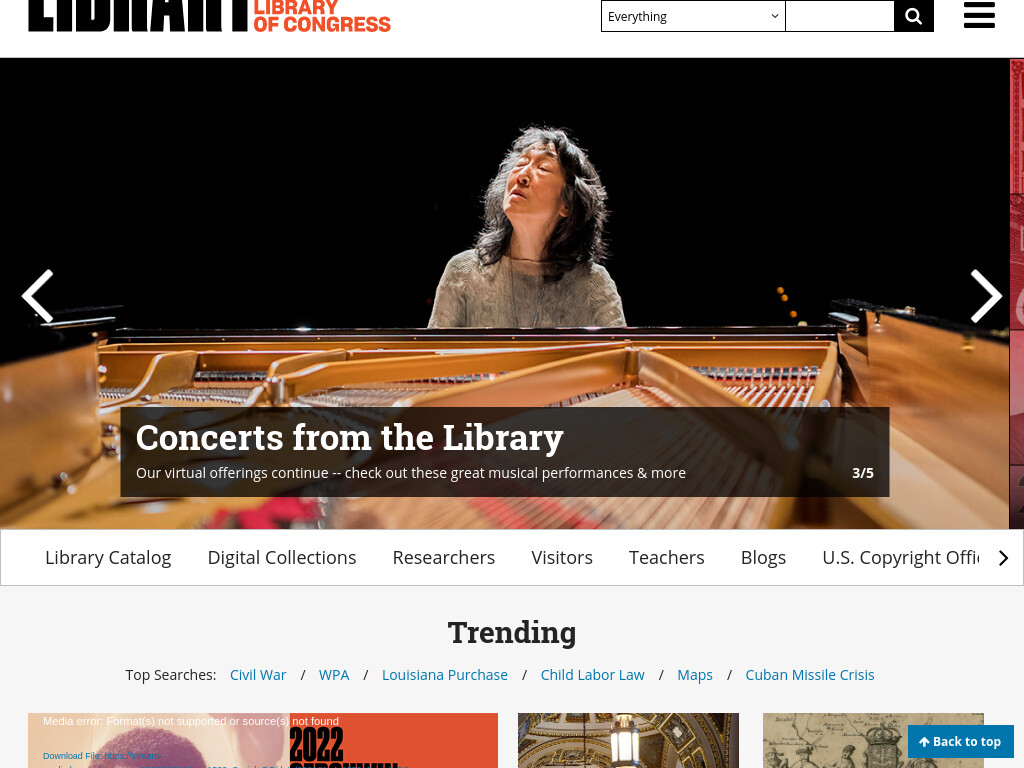Search the trending topic Civil War
This screenshot has width=1024, height=768.
[258, 675]
